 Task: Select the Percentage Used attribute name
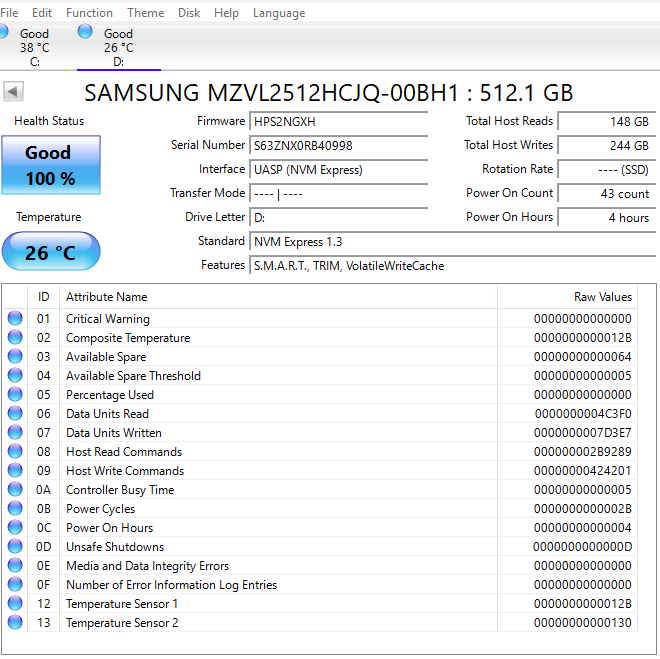[x=110, y=395]
